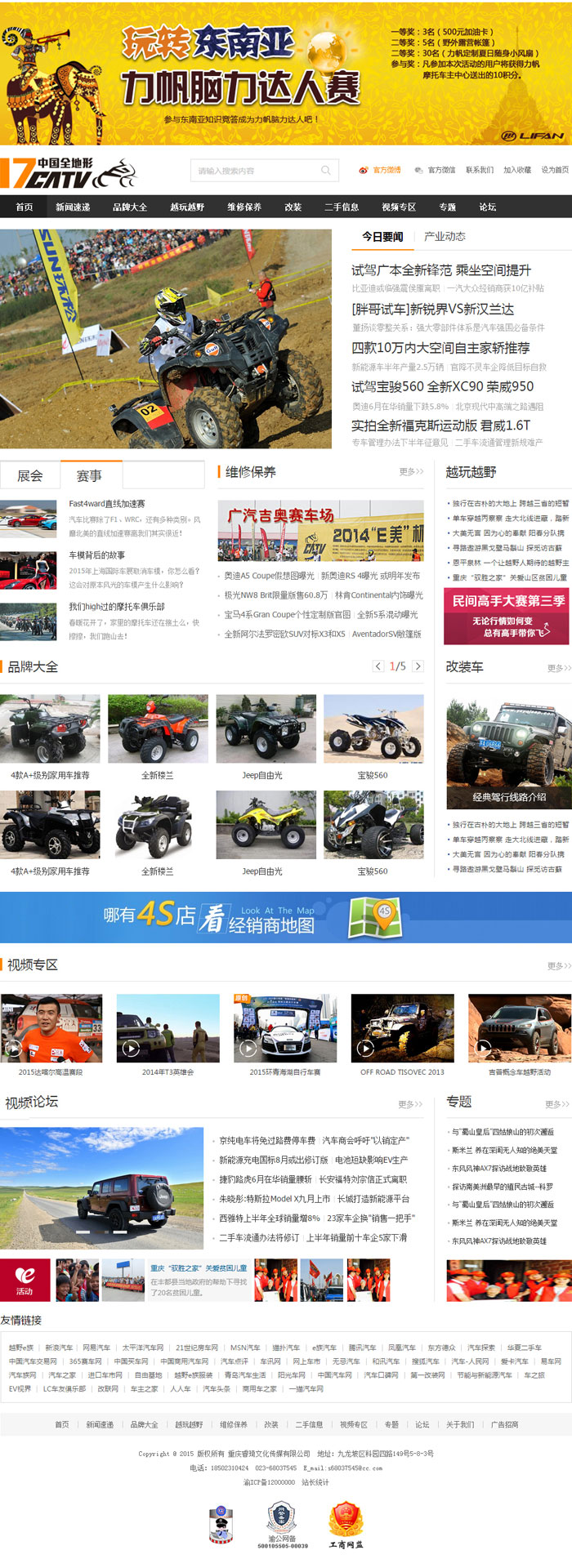Open 论坛 navigation item
Image resolution: width=572 pixels, height=1568 pixels.
(x=488, y=207)
